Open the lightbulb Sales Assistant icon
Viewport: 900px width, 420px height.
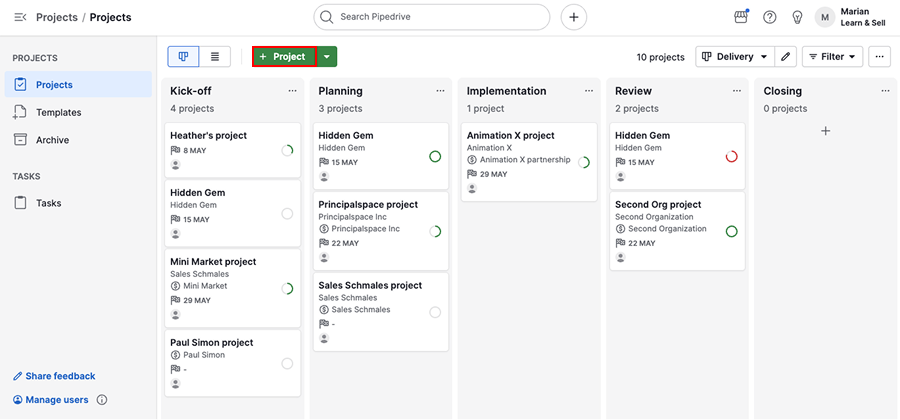[x=797, y=17]
